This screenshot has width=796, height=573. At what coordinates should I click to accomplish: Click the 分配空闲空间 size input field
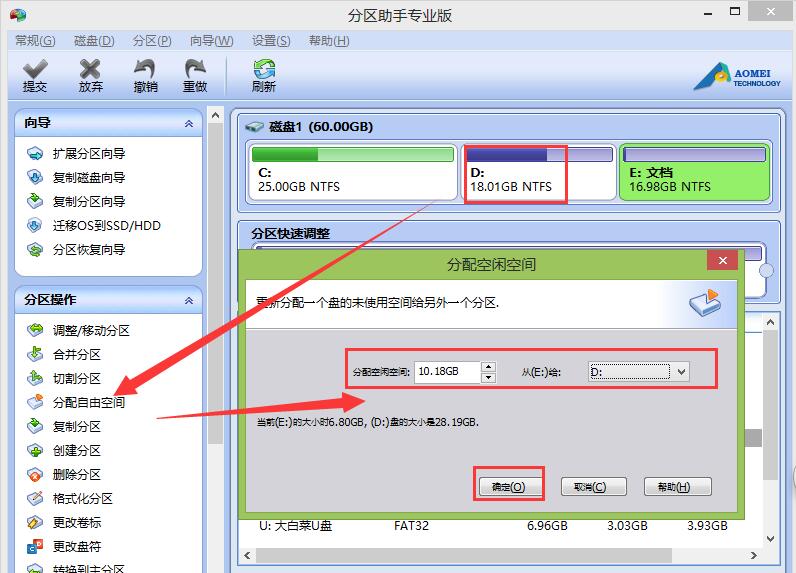pyautogui.click(x=447, y=372)
